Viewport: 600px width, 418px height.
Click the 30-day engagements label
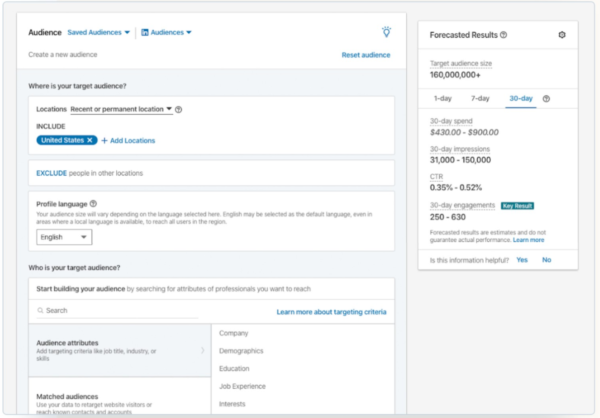(462, 205)
